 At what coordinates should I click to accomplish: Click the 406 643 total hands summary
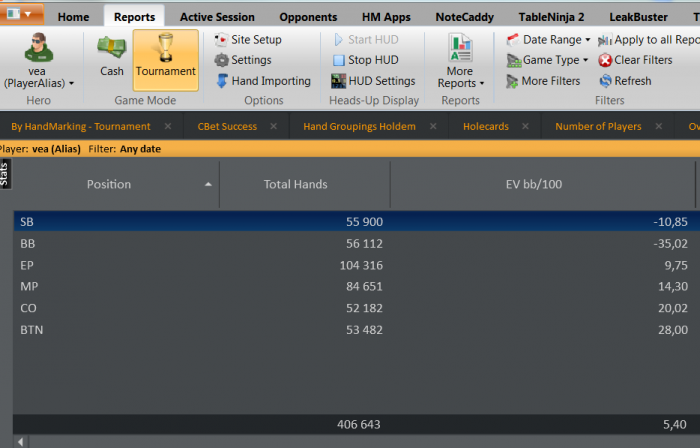click(359, 424)
